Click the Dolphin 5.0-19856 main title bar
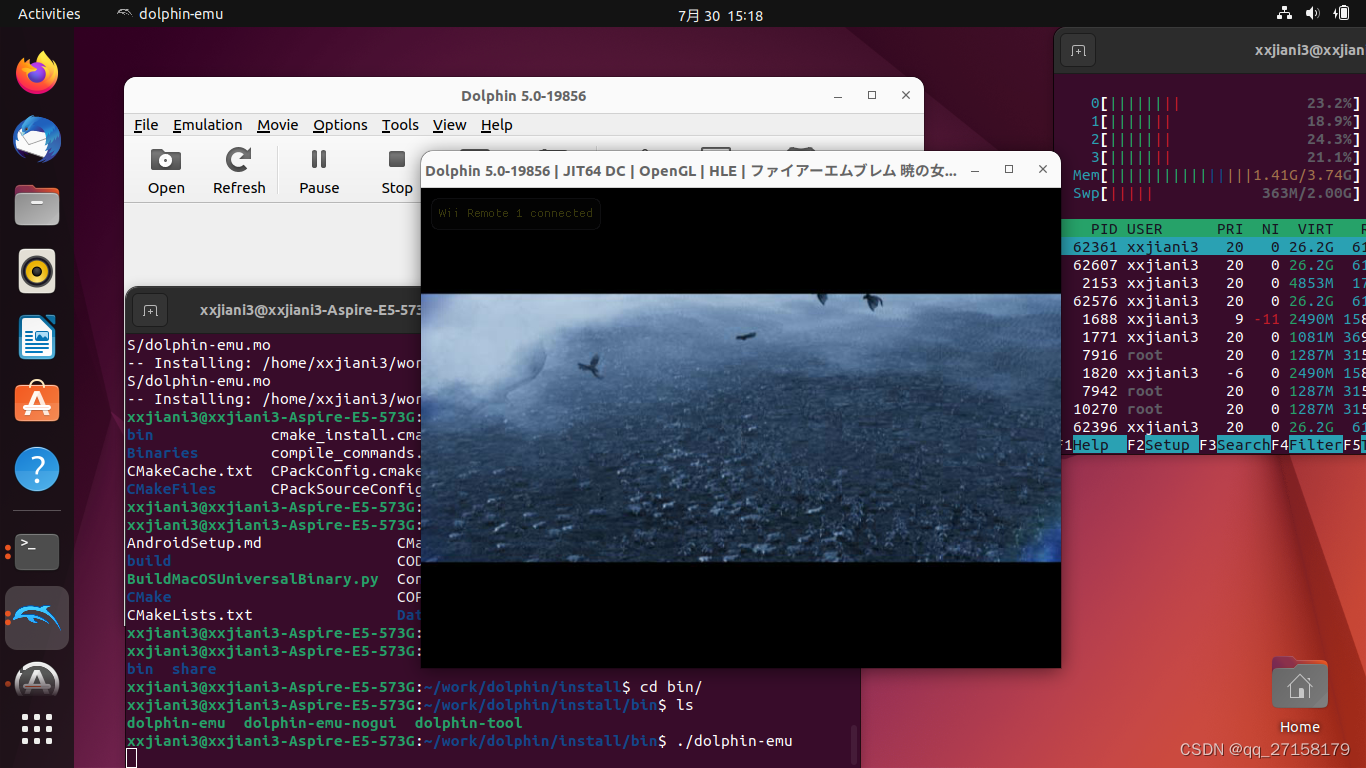The width and height of the screenshot is (1366, 768). [x=523, y=96]
